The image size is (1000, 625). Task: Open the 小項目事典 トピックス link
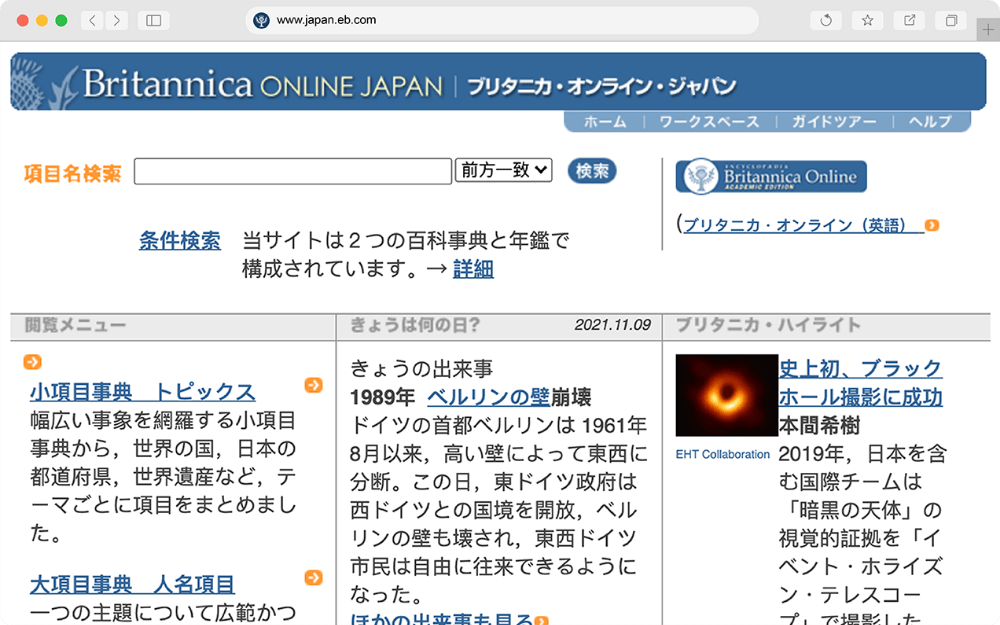click(x=143, y=392)
